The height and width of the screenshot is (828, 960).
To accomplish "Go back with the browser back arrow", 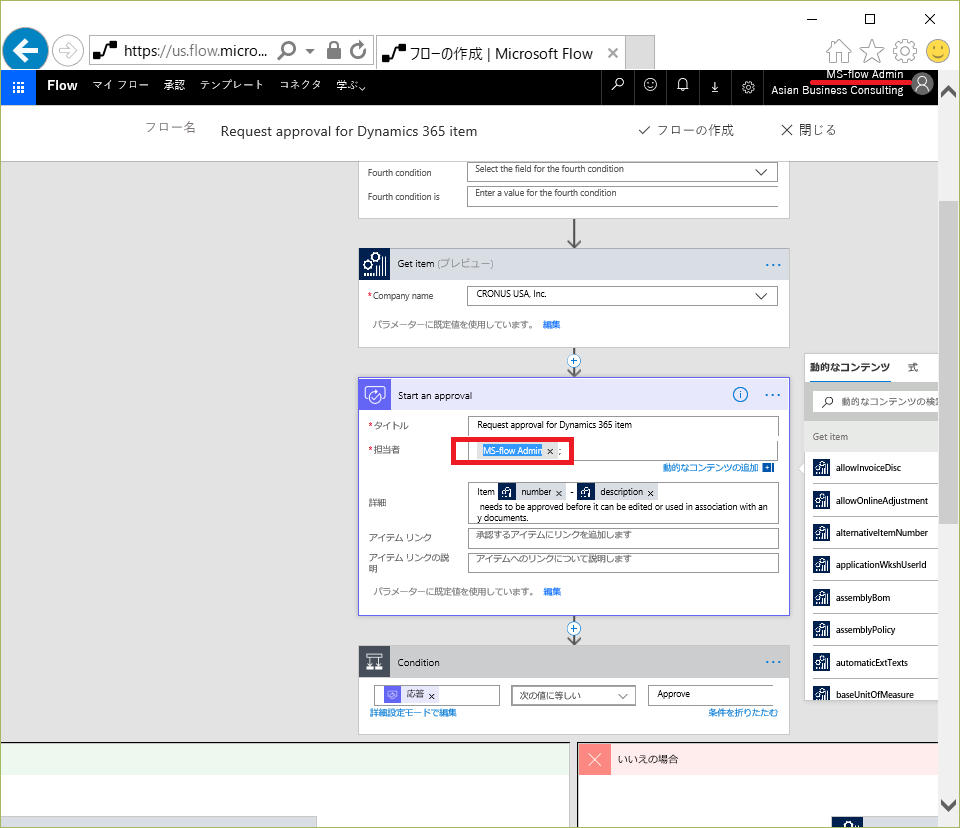I will click(x=26, y=50).
